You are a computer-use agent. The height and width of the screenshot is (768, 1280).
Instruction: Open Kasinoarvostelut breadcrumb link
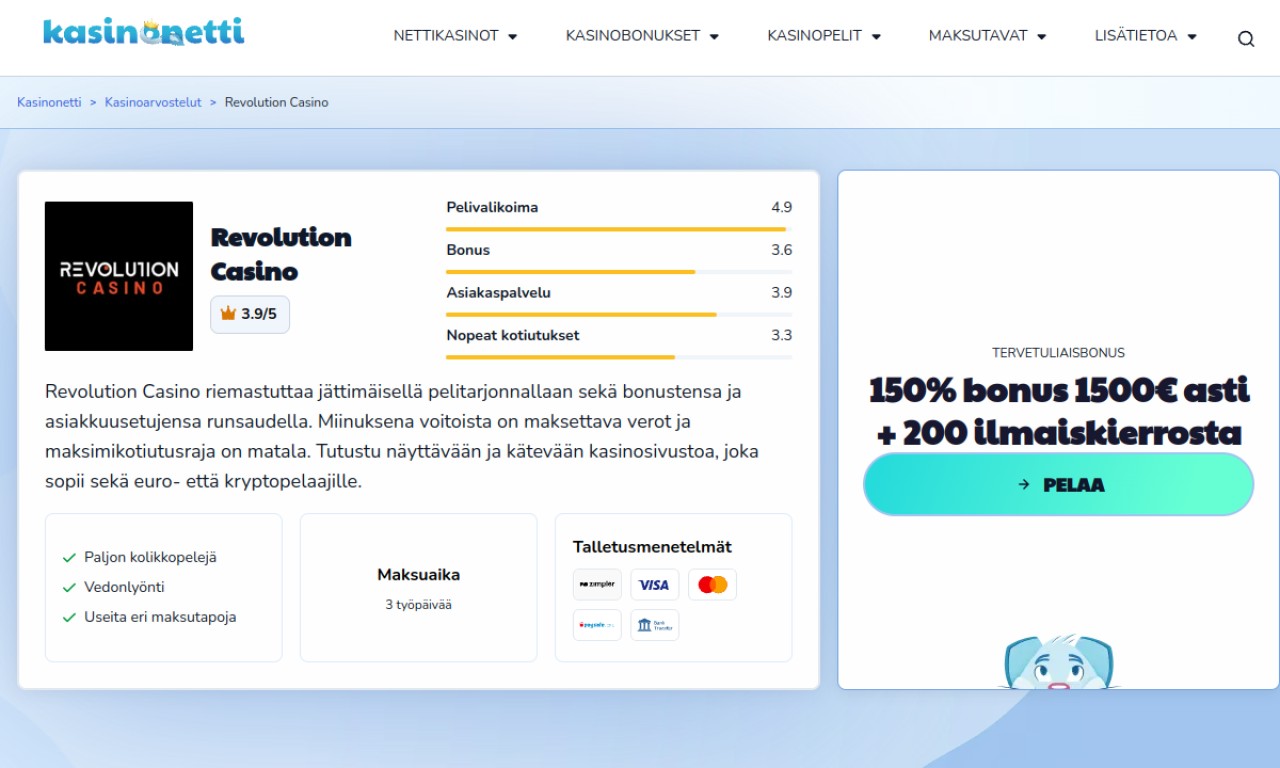point(153,102)
